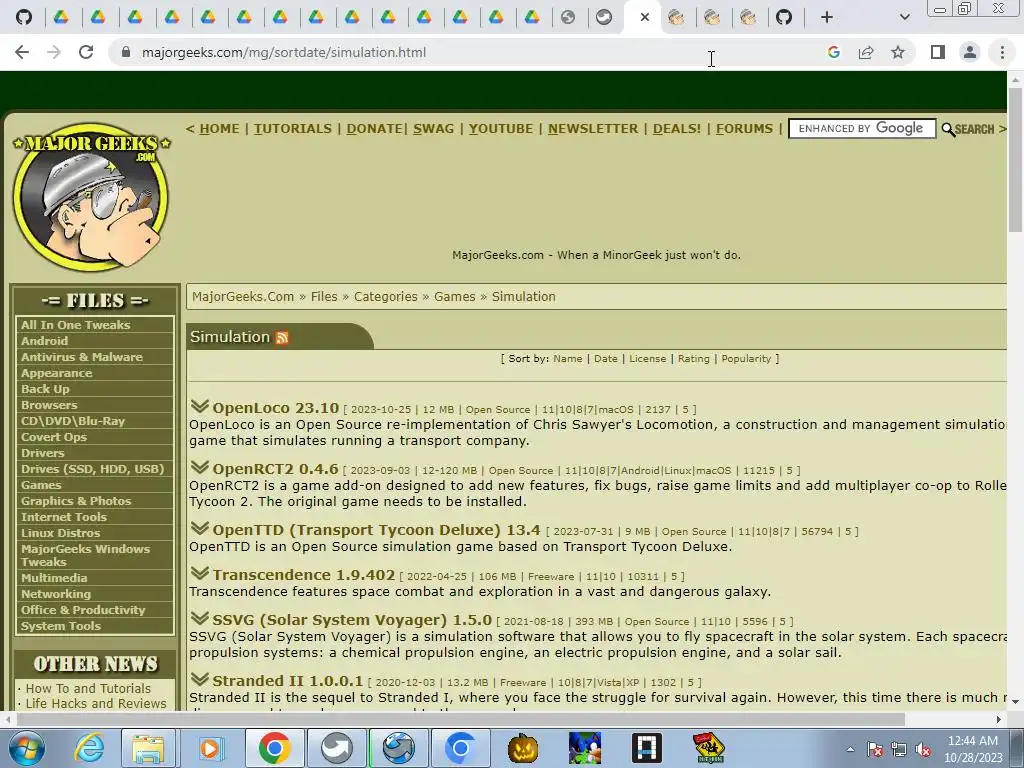Open Windows Start button

(27, 748)
